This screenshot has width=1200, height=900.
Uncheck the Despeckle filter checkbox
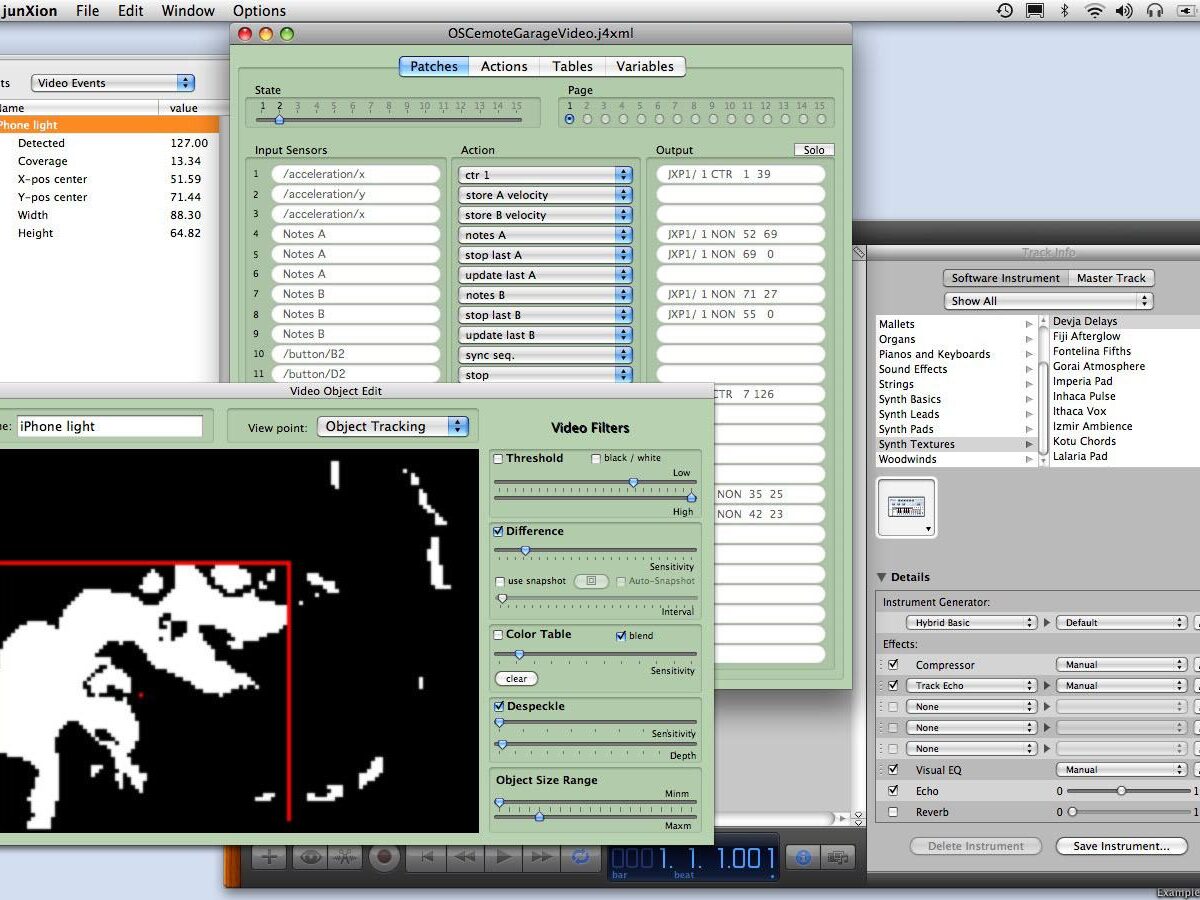click(499, 706)
